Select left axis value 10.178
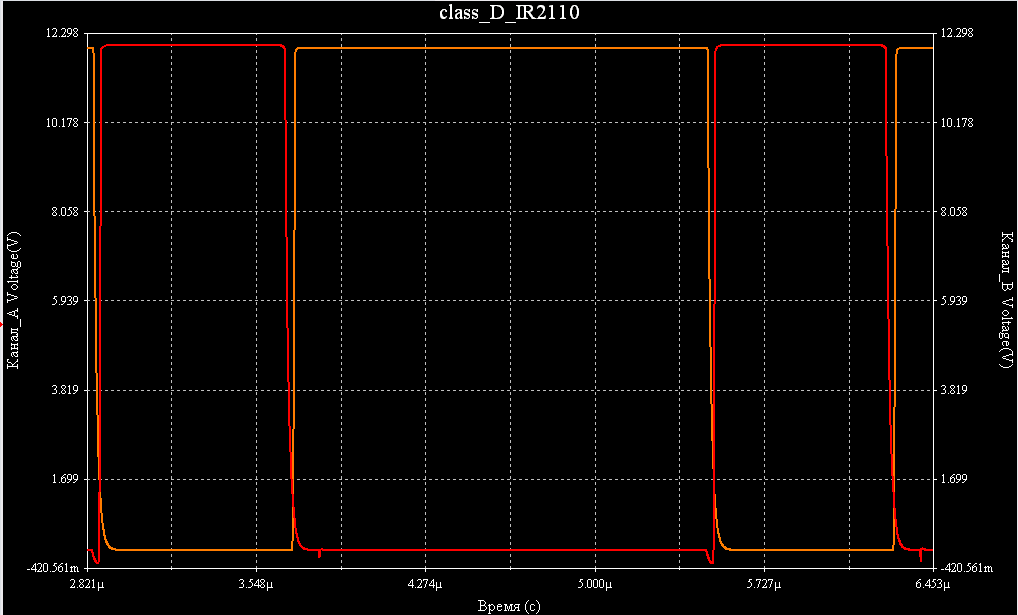 [62, 123]
